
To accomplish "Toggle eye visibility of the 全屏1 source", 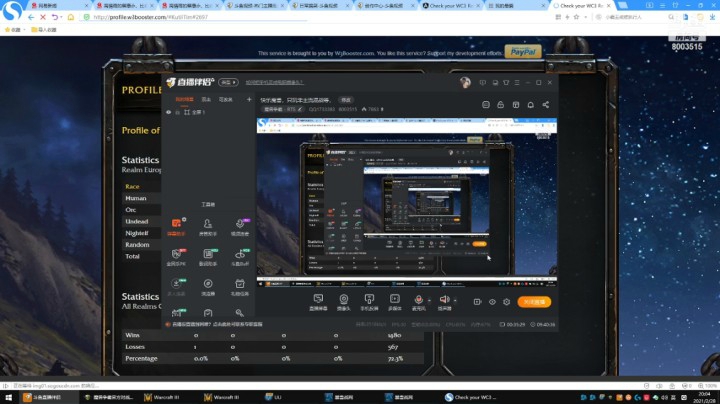I will [169, 112].
